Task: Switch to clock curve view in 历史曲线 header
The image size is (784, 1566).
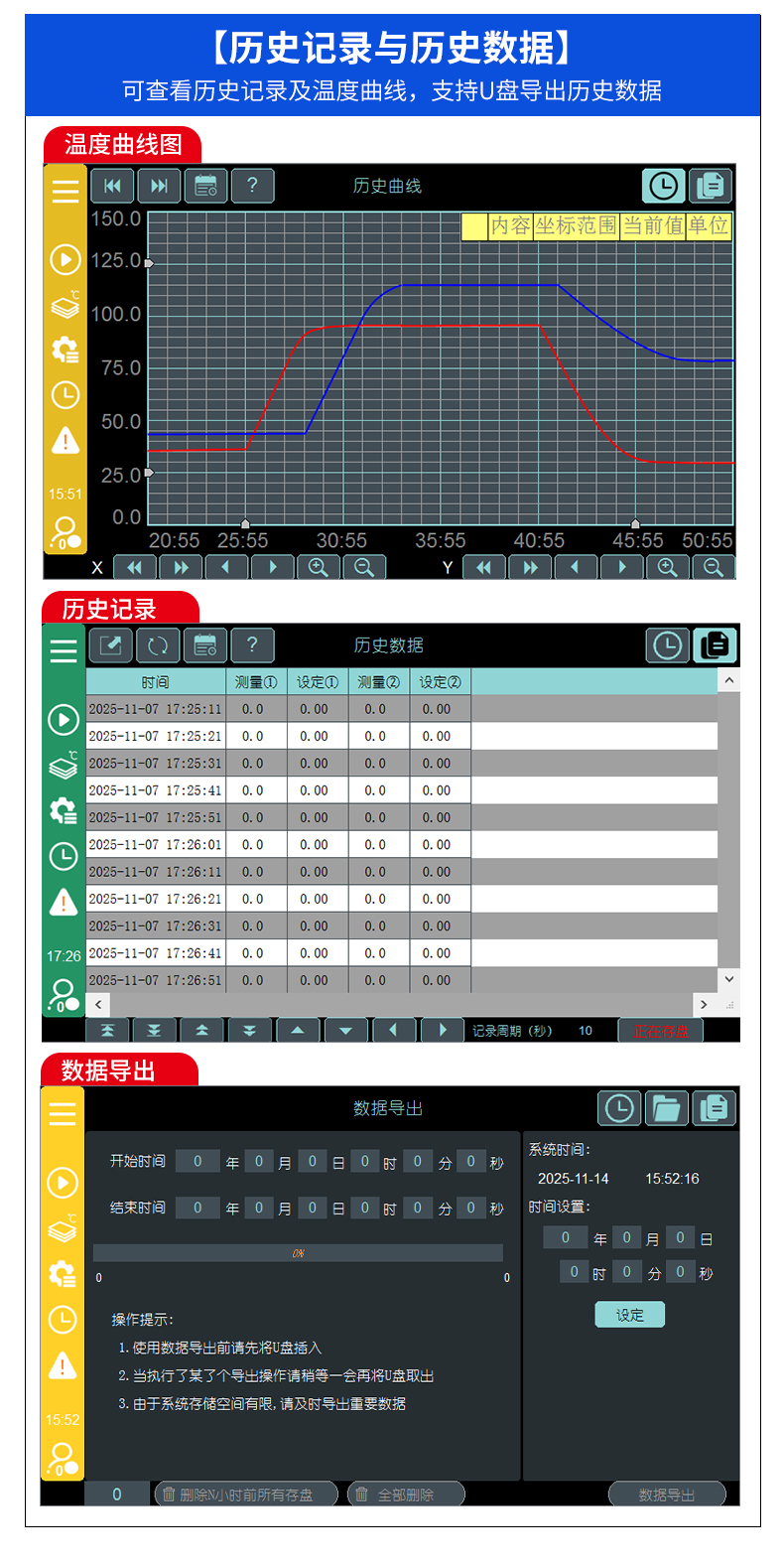Action: (663, 186)
